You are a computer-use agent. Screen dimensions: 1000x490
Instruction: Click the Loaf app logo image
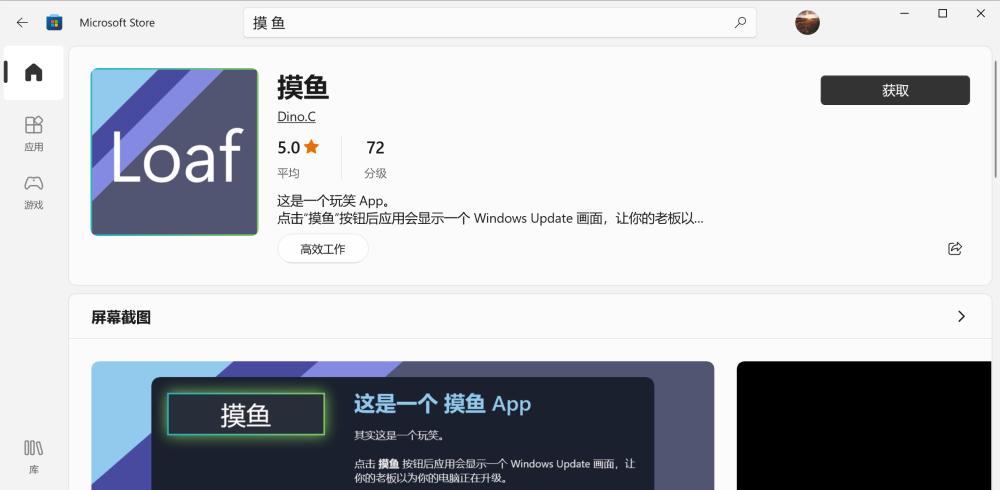(174, 152)
